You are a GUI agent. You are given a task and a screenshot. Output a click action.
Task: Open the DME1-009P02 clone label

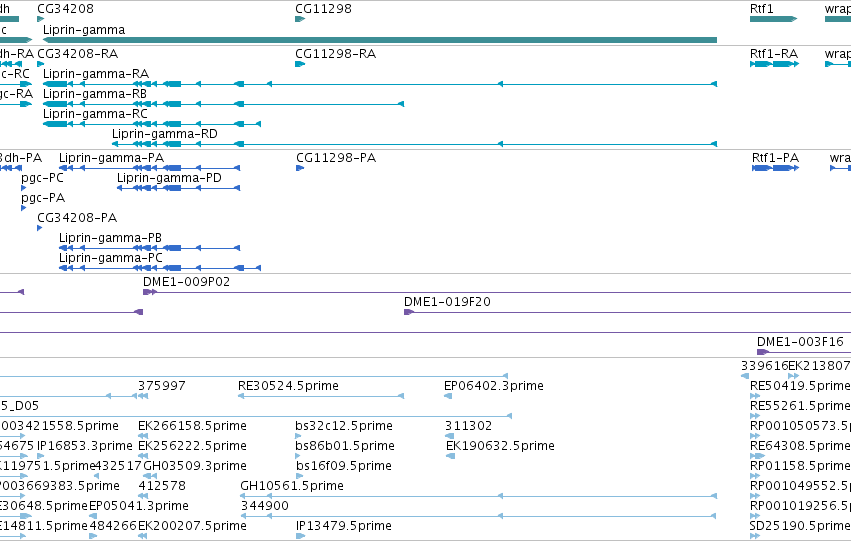tap(186, 282)
